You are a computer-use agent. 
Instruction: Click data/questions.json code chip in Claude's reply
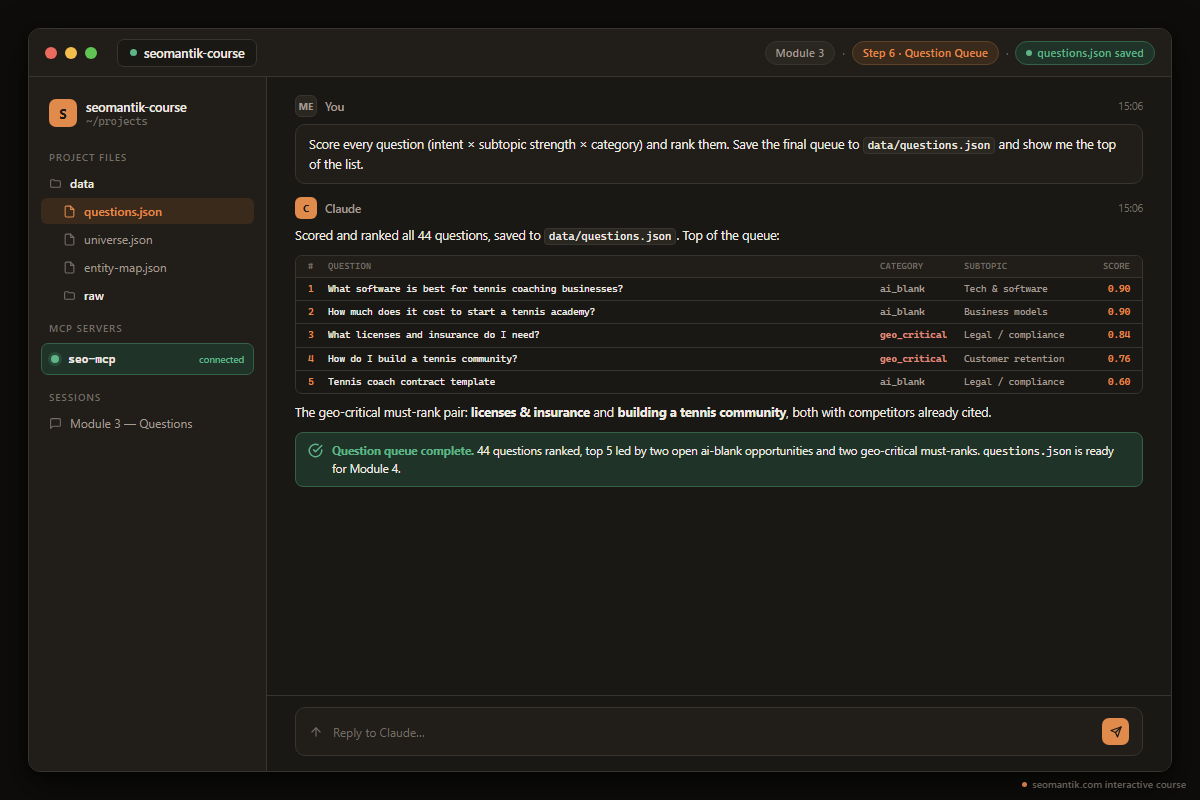click(x=609, y=237)
